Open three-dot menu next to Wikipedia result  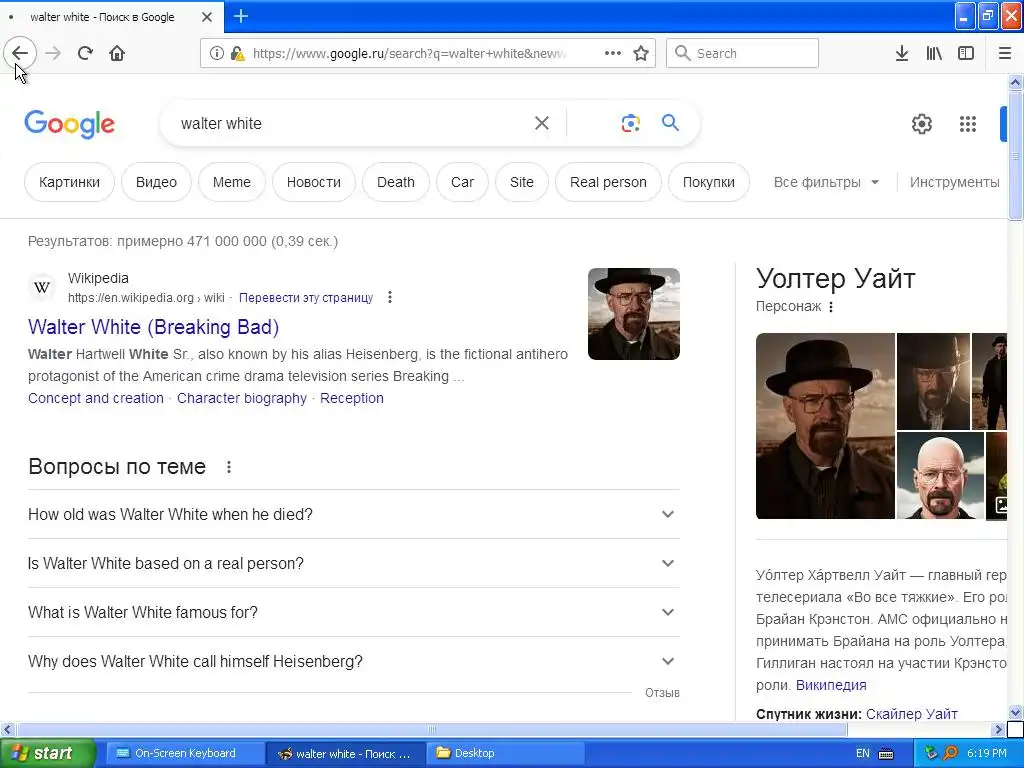coord(390,297)
